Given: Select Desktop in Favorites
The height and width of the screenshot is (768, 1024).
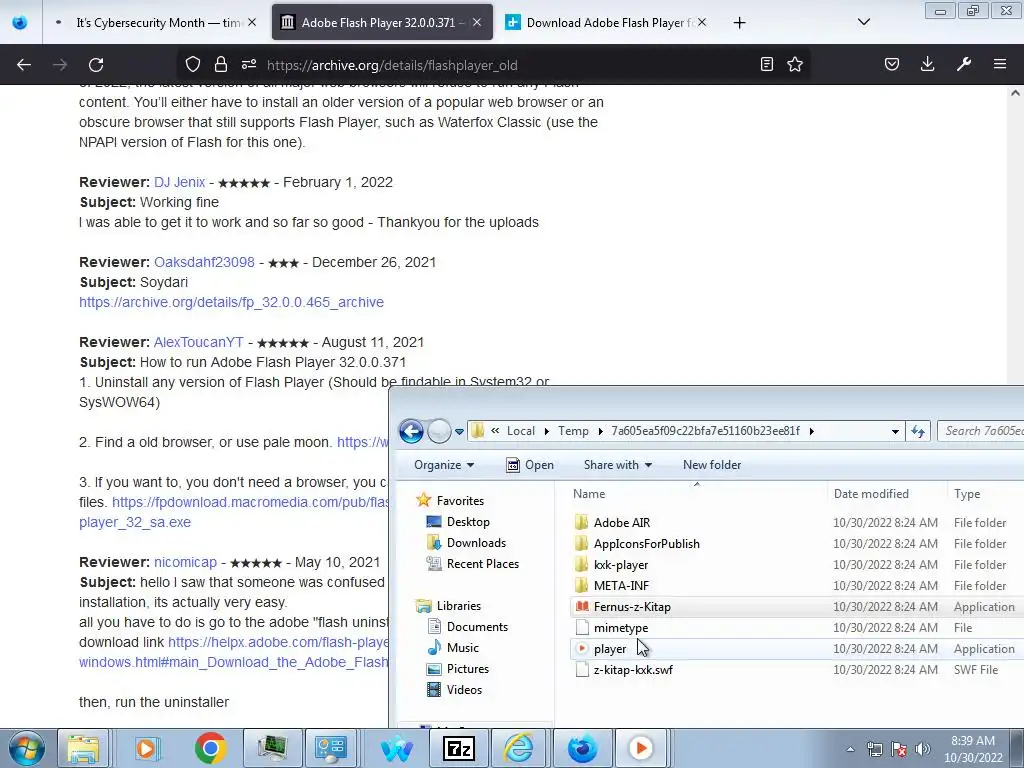Looking at the screenshot, I should pos(468,522).
